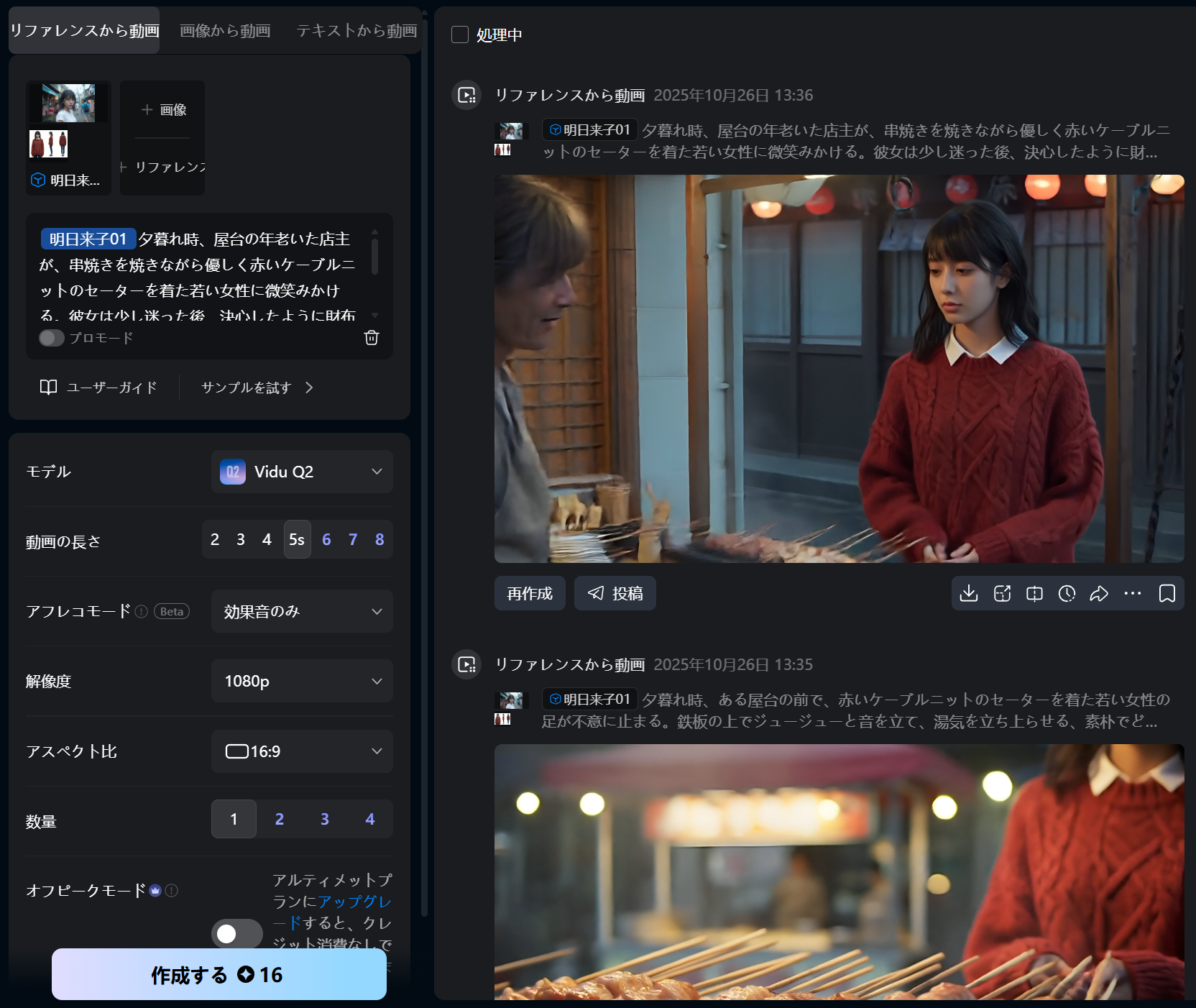Bookmark the 13:36 video
The image size is (1196, 1008).
pyautogui.click(x=1167, y=593)
